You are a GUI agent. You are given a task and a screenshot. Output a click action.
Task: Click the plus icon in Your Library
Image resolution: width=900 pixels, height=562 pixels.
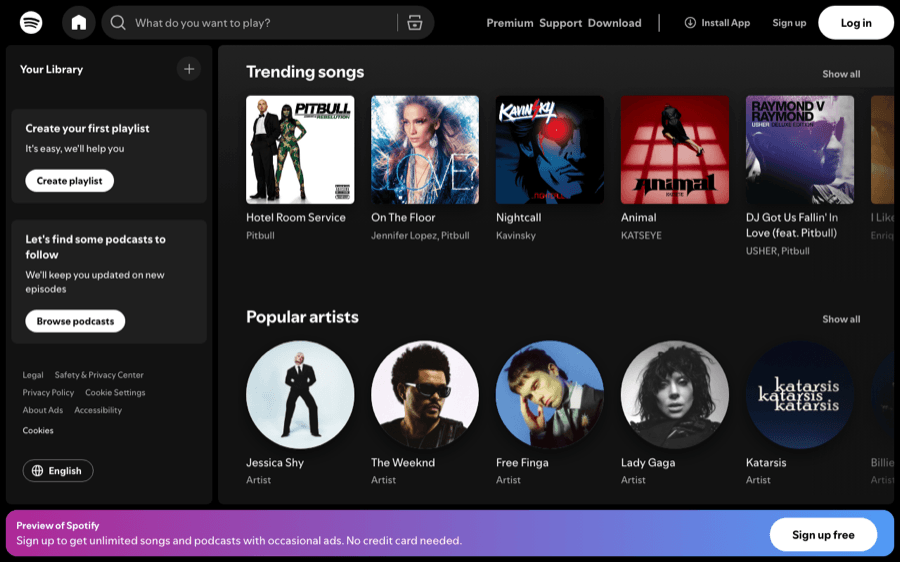[x=189, y=69]
